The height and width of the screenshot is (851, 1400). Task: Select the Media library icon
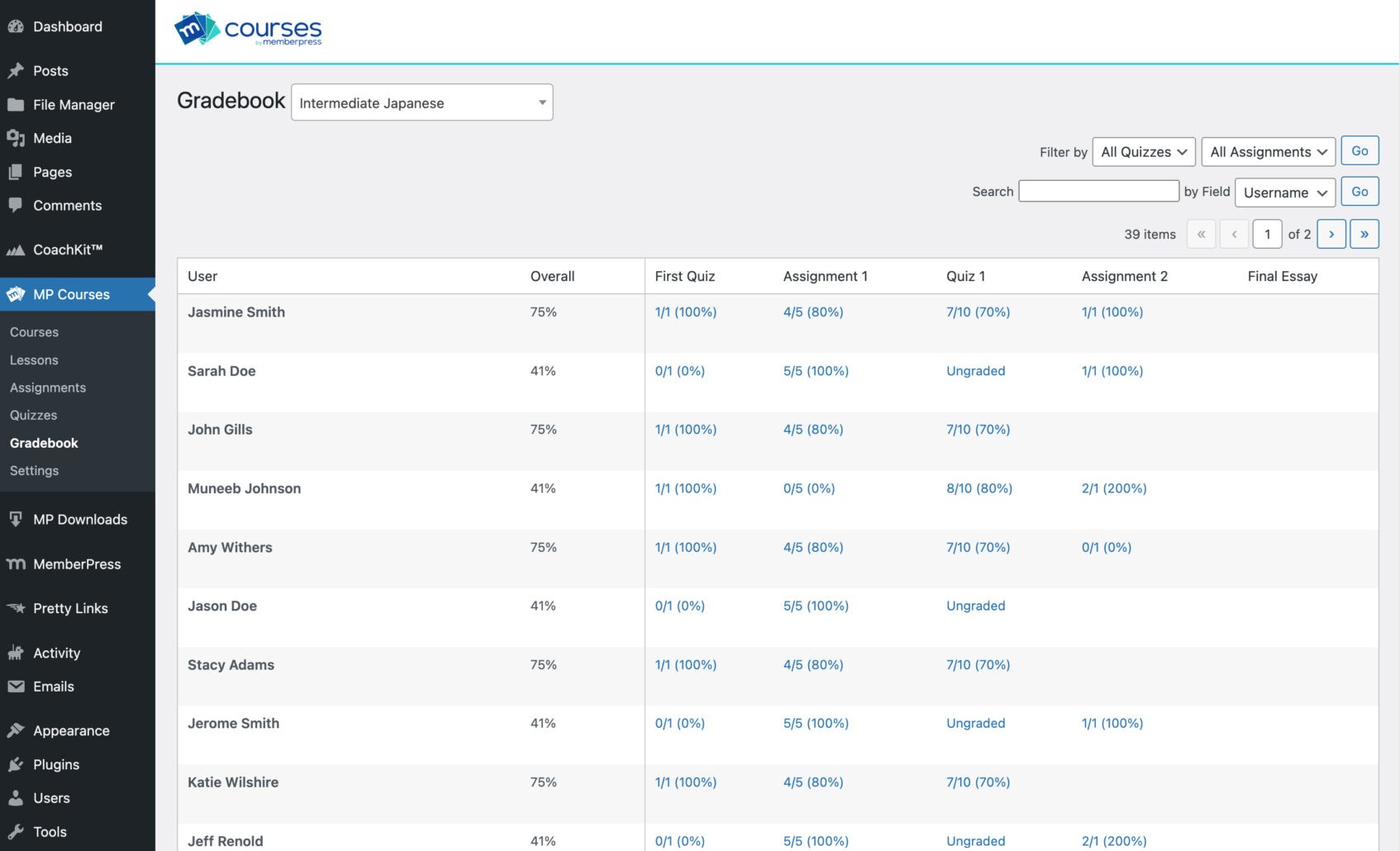[x=17, y=138]
